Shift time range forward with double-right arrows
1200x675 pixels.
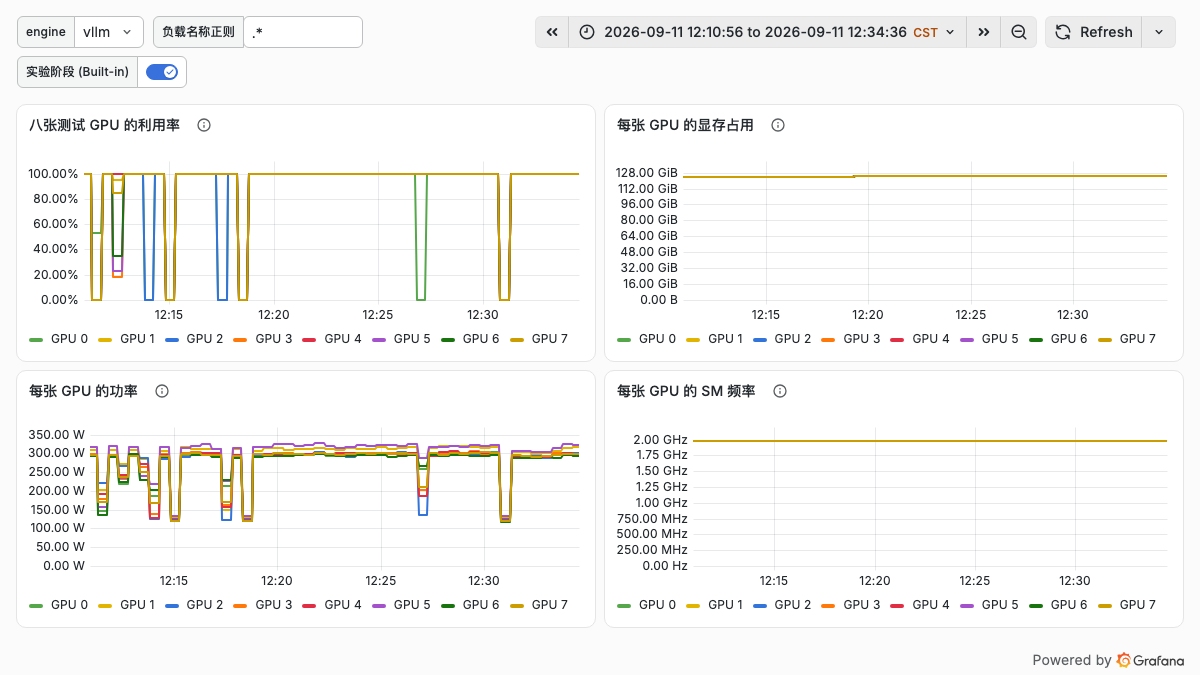[984, 32]
